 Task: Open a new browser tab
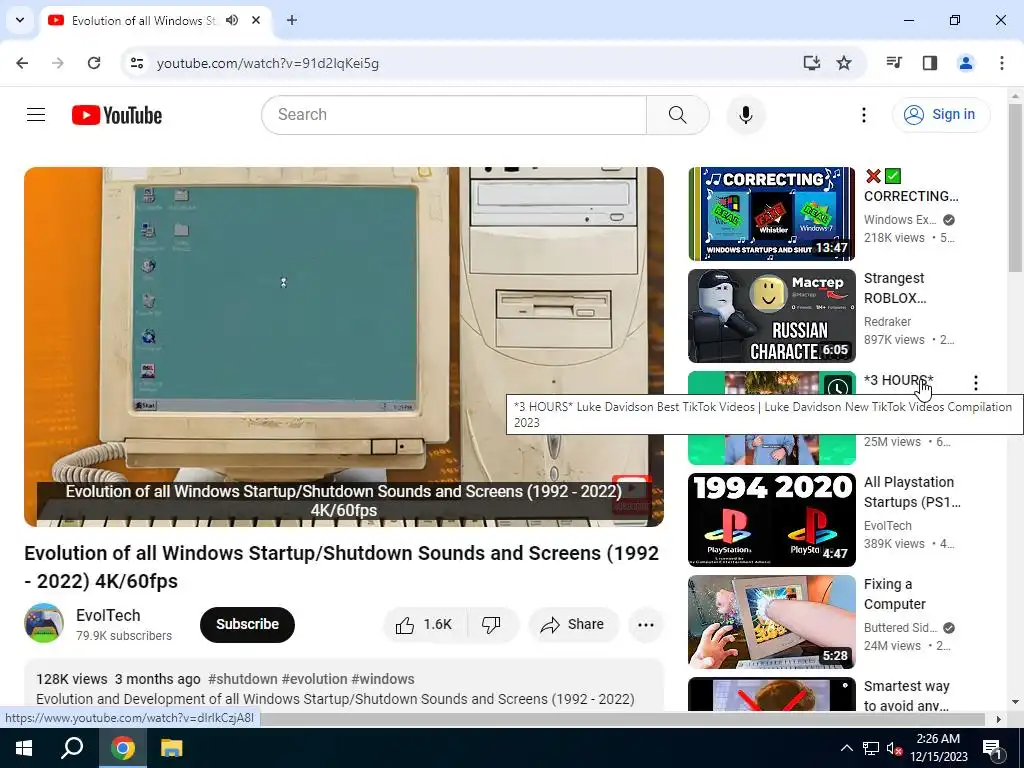point(292,20)
